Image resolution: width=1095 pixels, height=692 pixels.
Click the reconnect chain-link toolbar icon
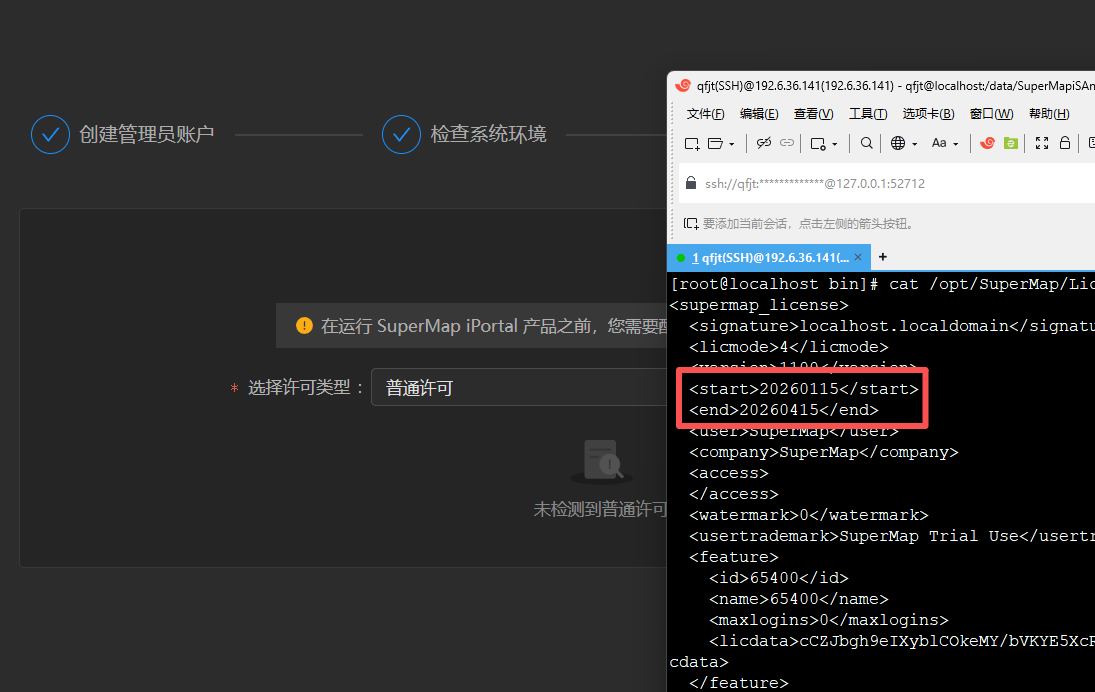pos(787,143)
